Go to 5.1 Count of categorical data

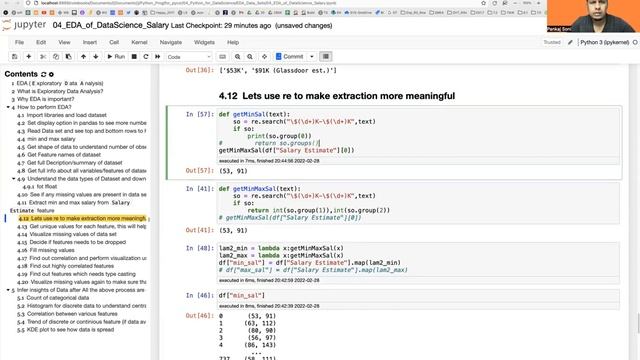[53, 298]
